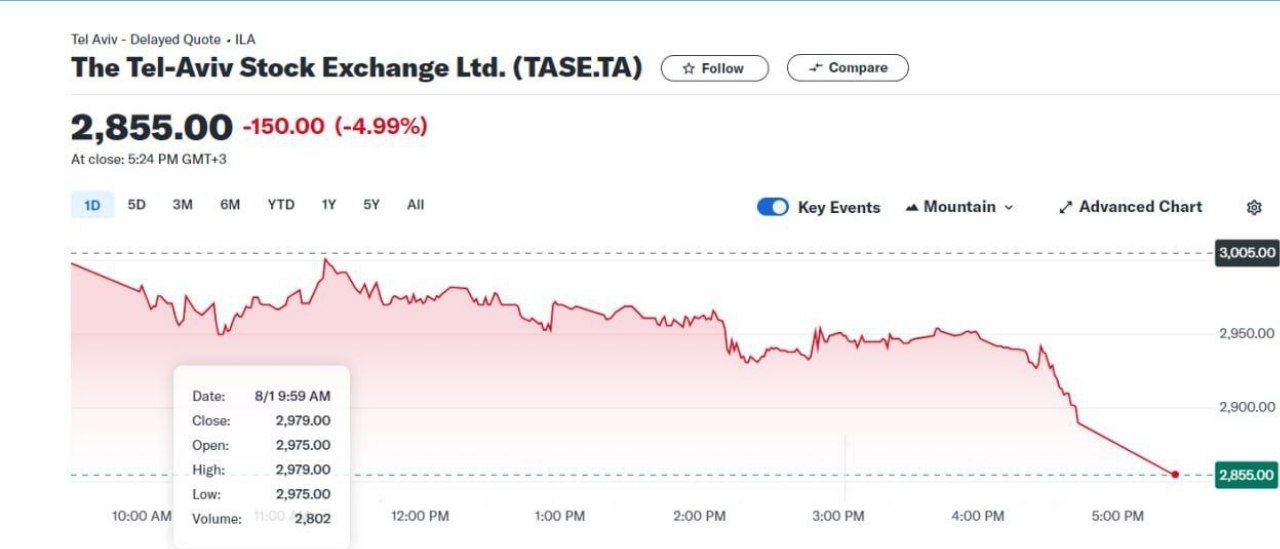The height and width of the screenshot is (549, 1280).
Task: Click the Follow star button
Action: 714,68
